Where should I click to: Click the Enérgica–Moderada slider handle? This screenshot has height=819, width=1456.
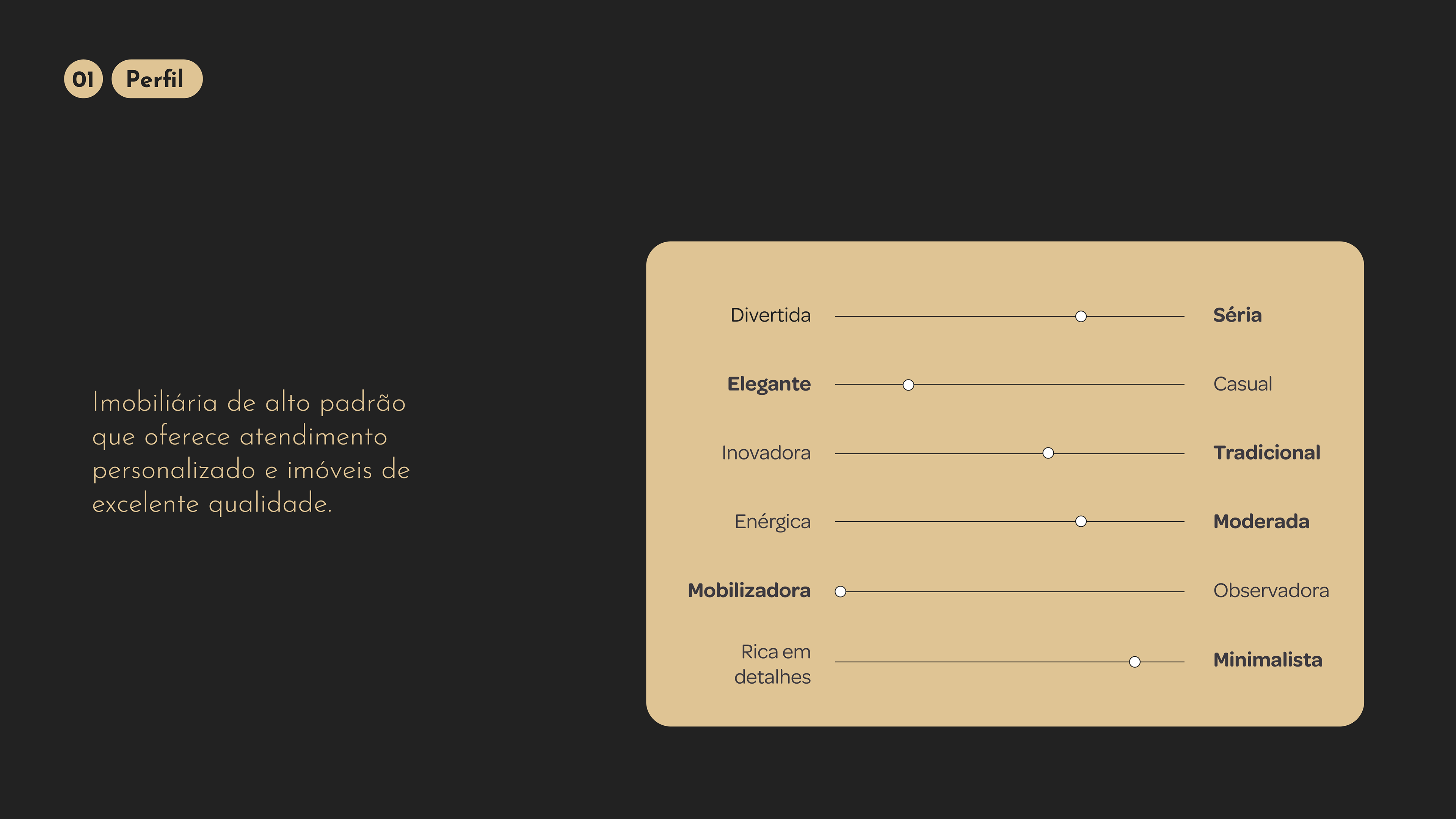click(x=1081, y=522)
